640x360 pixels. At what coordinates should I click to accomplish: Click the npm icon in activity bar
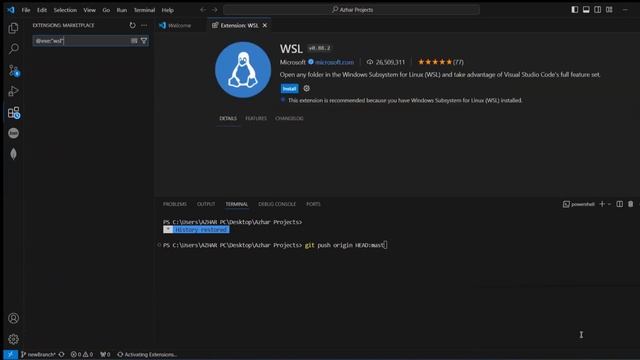[x=13, y=133]
